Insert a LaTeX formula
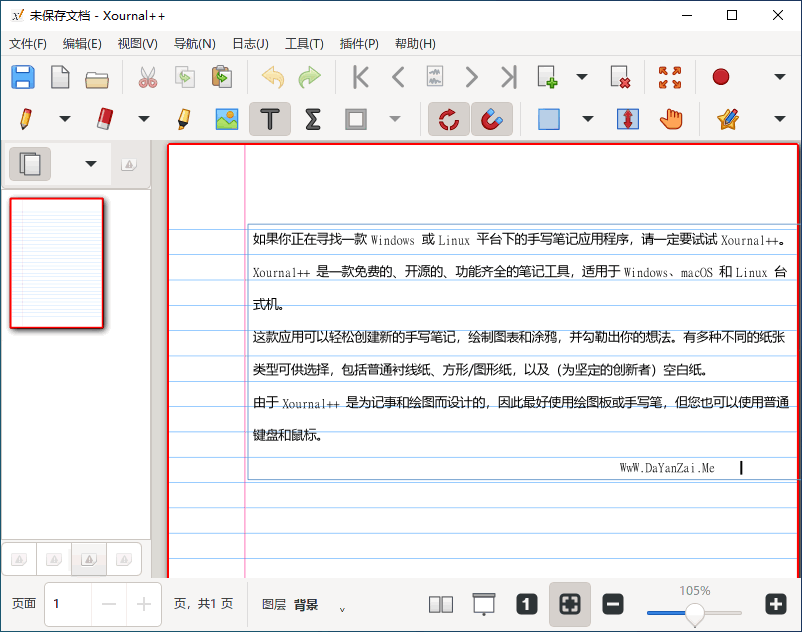Screen dimensions: 802x632 (313, 119)
